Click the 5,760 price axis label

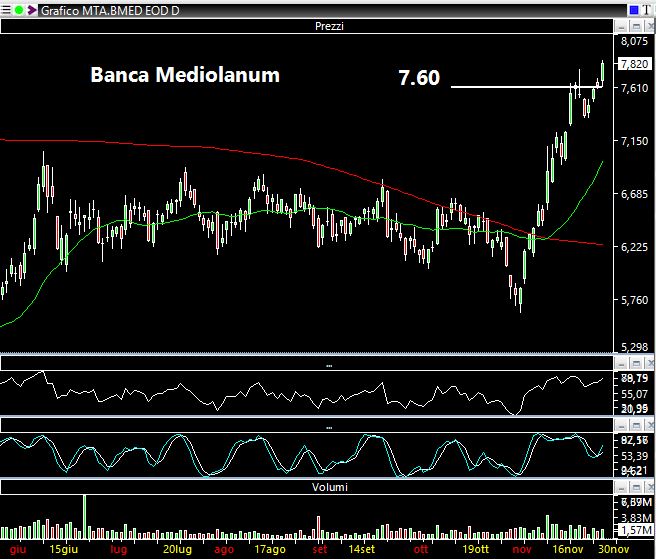pyautogui.click(x=634, y=300)
